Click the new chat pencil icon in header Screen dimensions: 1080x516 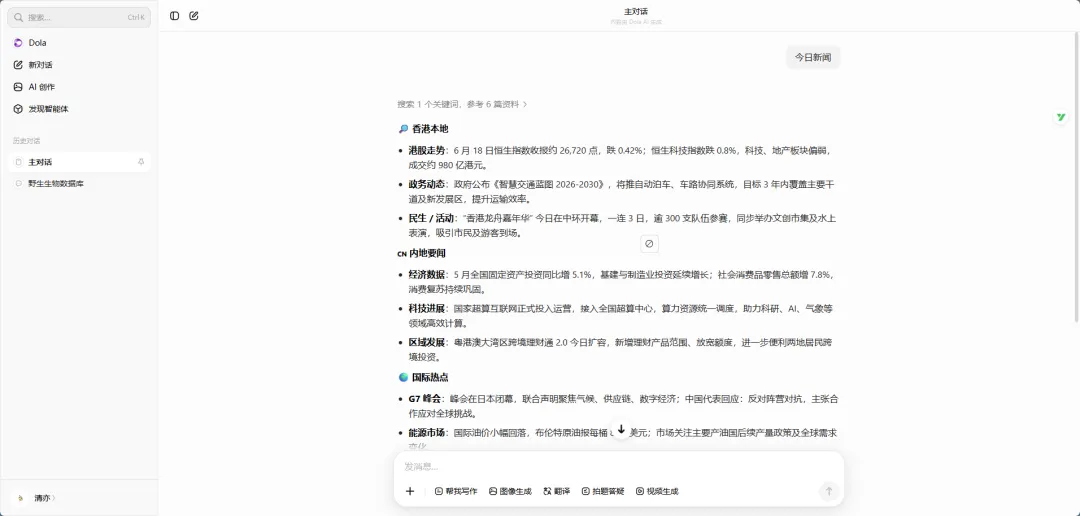coord(194,16)
